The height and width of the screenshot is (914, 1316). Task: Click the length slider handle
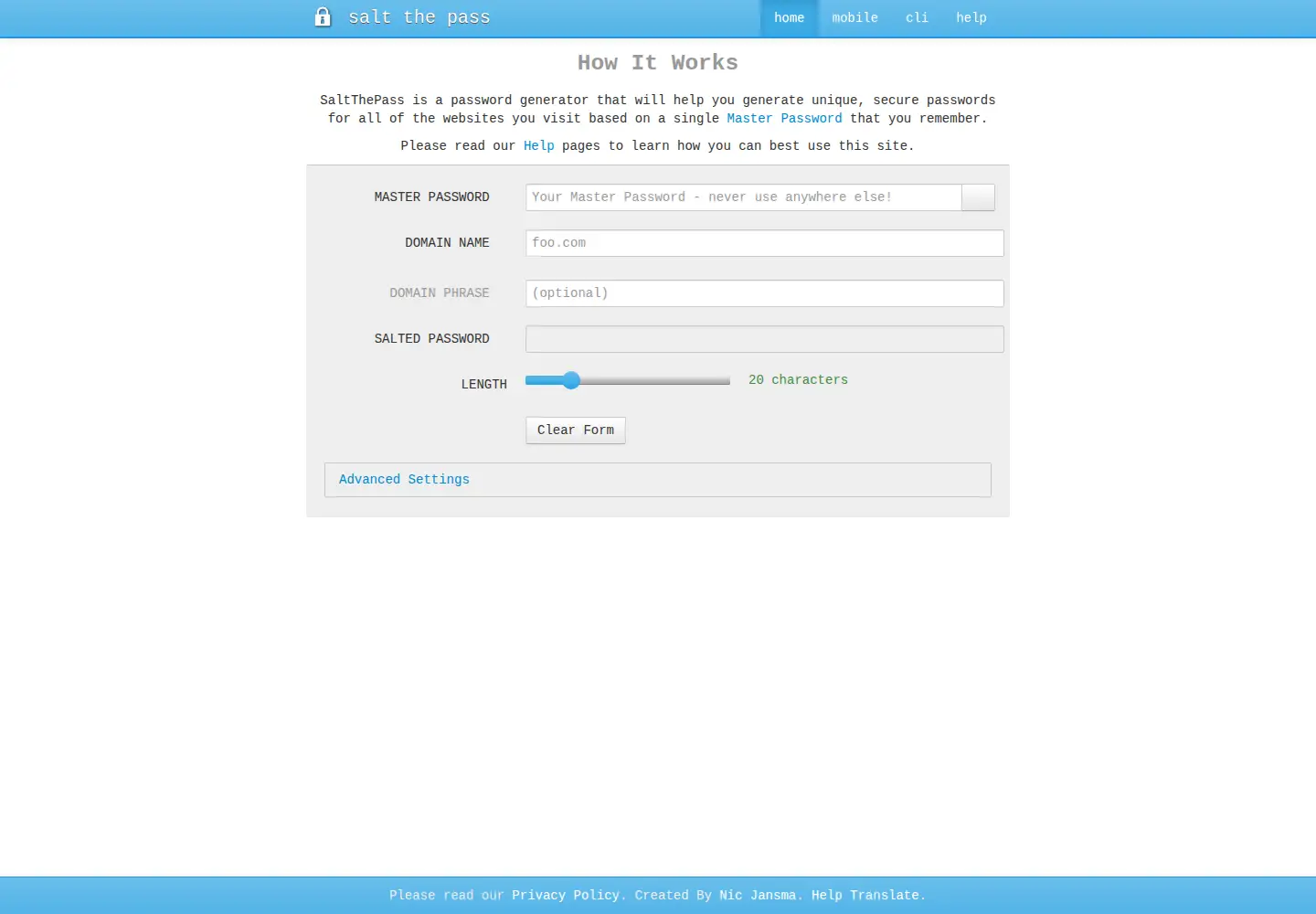click(x=571, y=380)
